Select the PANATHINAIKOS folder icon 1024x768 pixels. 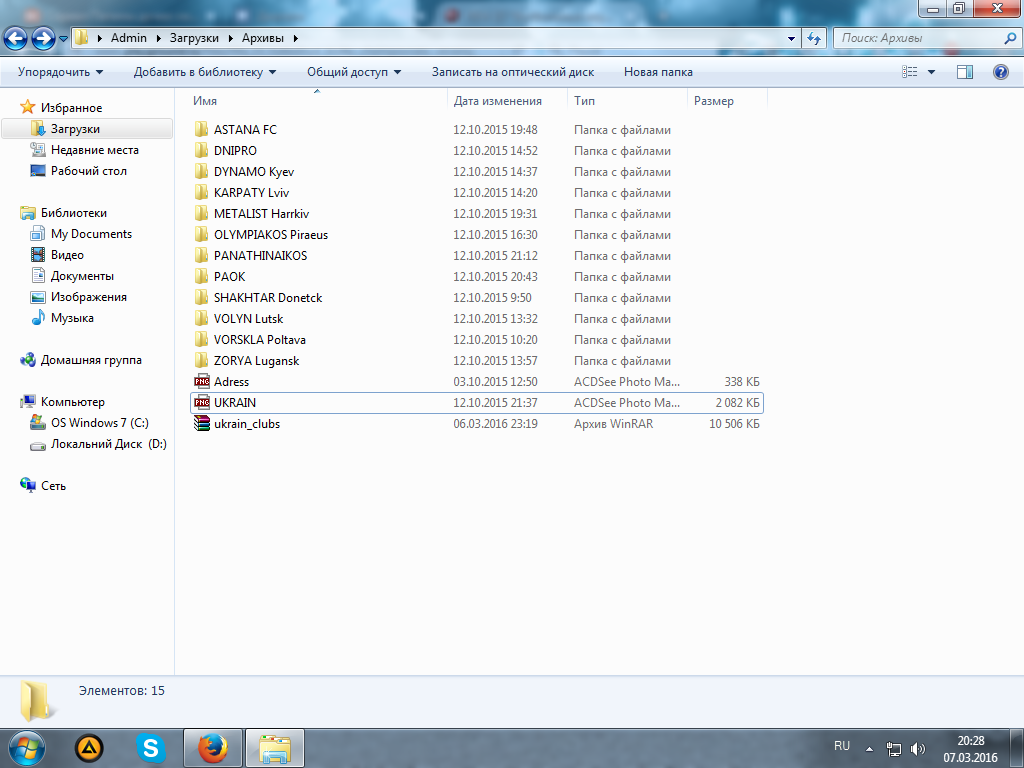pyautogui.click(x=202, y=255)
